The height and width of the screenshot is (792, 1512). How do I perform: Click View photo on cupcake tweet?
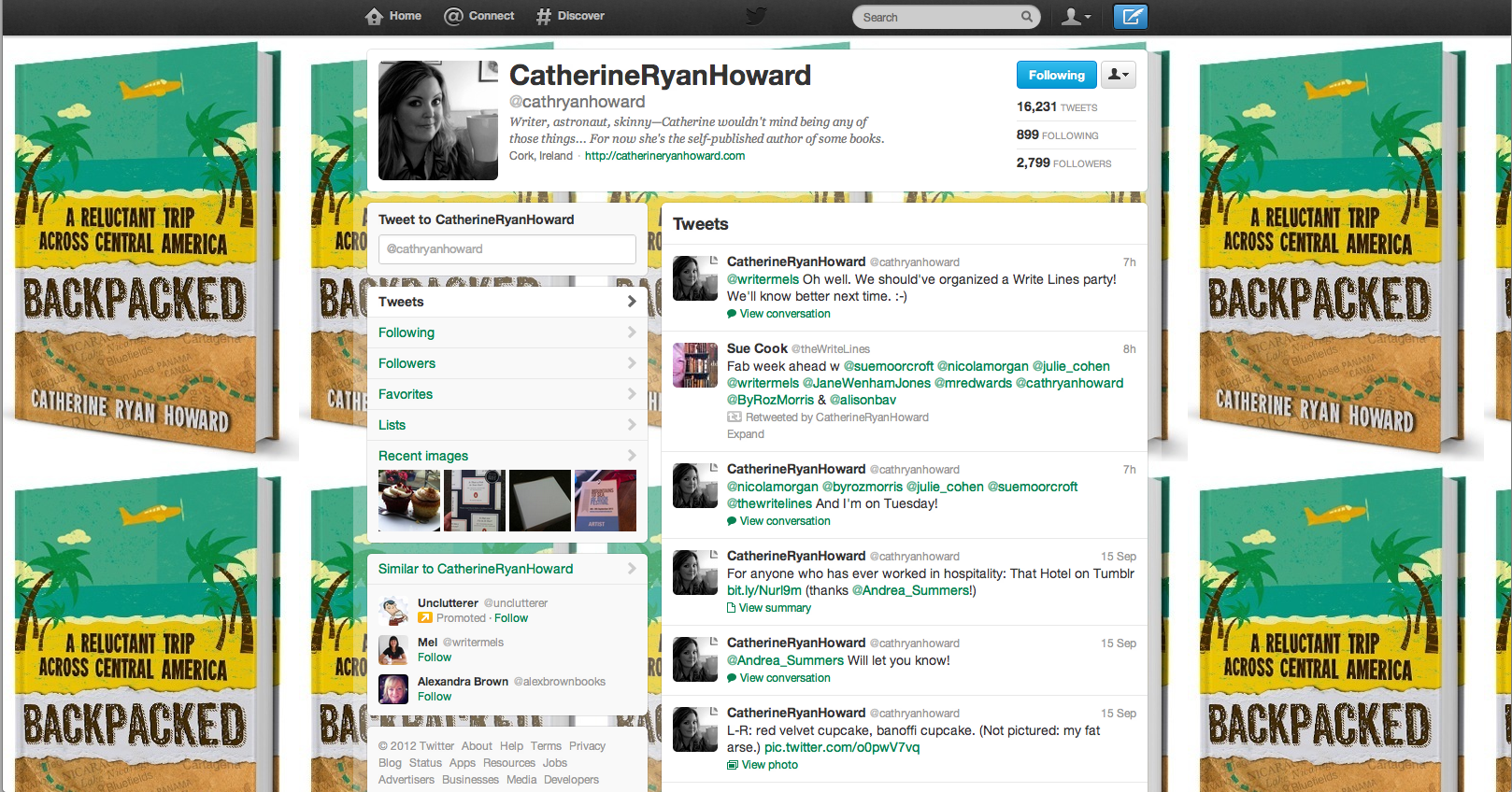tap(770, 765)
